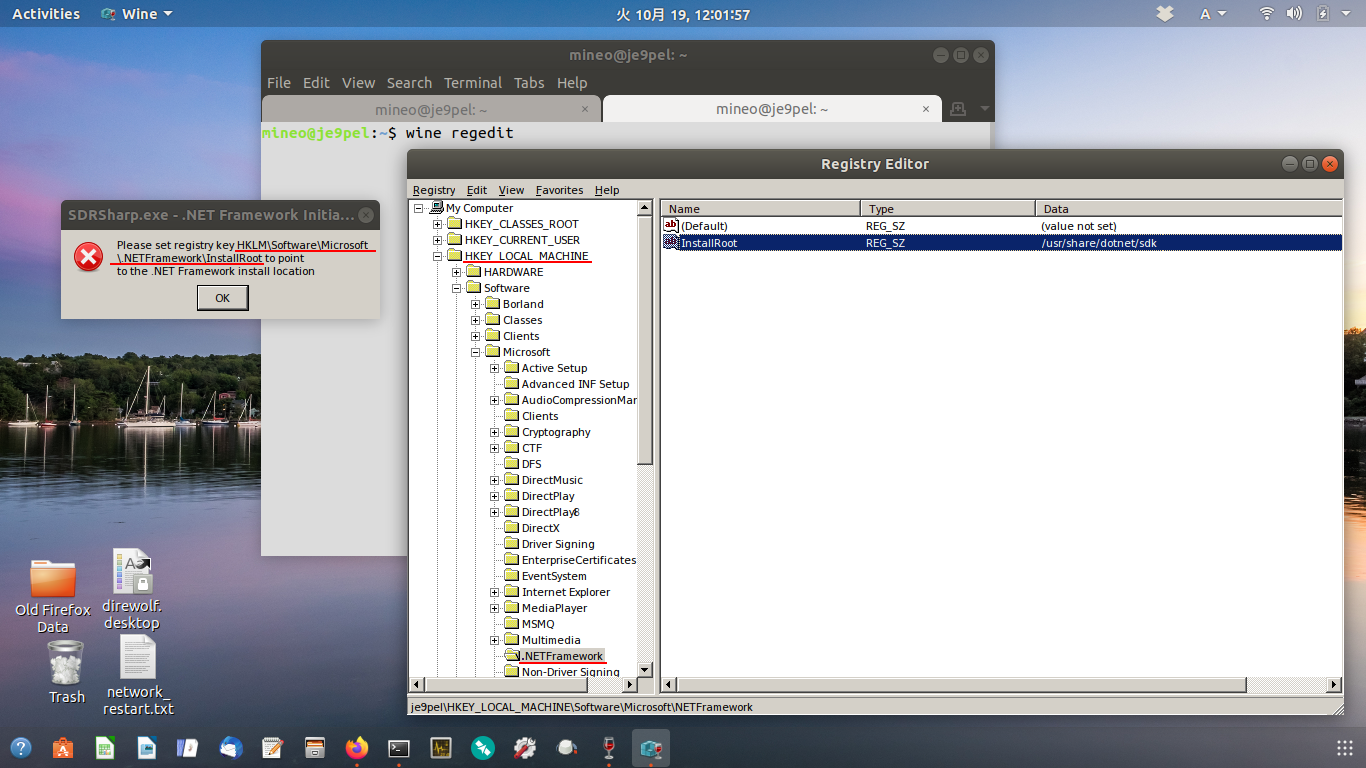Open the Favorites menu in Registry Editor

pos(559,190)
